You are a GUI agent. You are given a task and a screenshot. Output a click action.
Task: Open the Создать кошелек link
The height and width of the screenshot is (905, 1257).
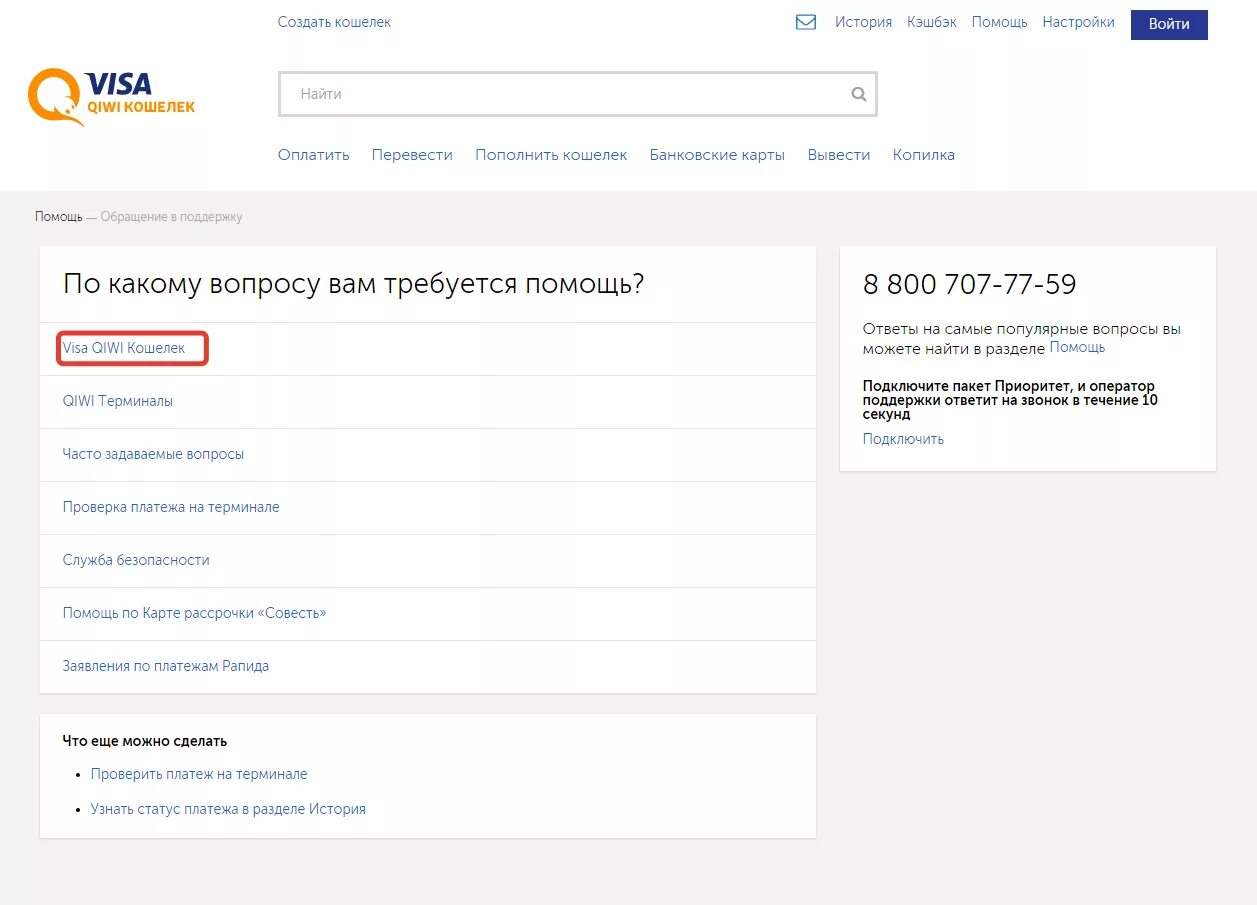tap(335, 22)
